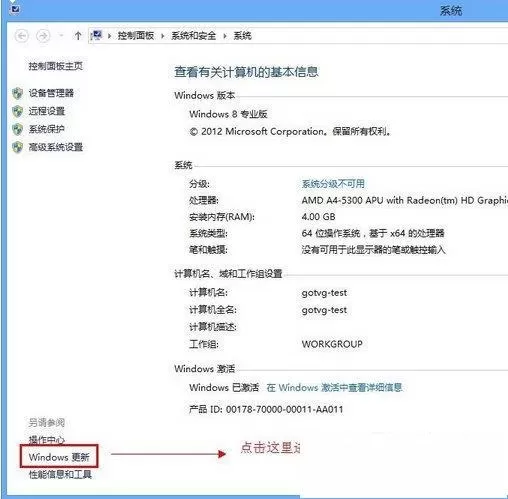Screen dimensions: 508x499
Task: Expand the chevron before 系统 breadcrumb
Action: coord(225,36)
